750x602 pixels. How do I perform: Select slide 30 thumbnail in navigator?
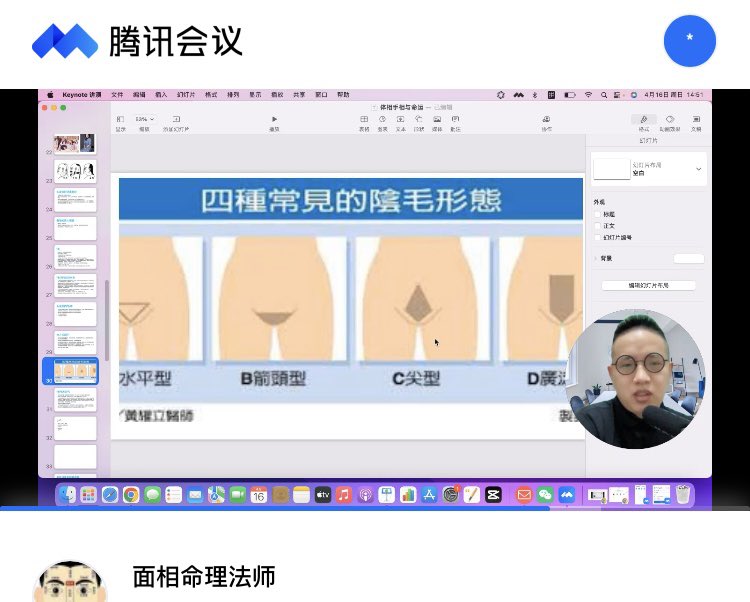click(x=76, y=371)
